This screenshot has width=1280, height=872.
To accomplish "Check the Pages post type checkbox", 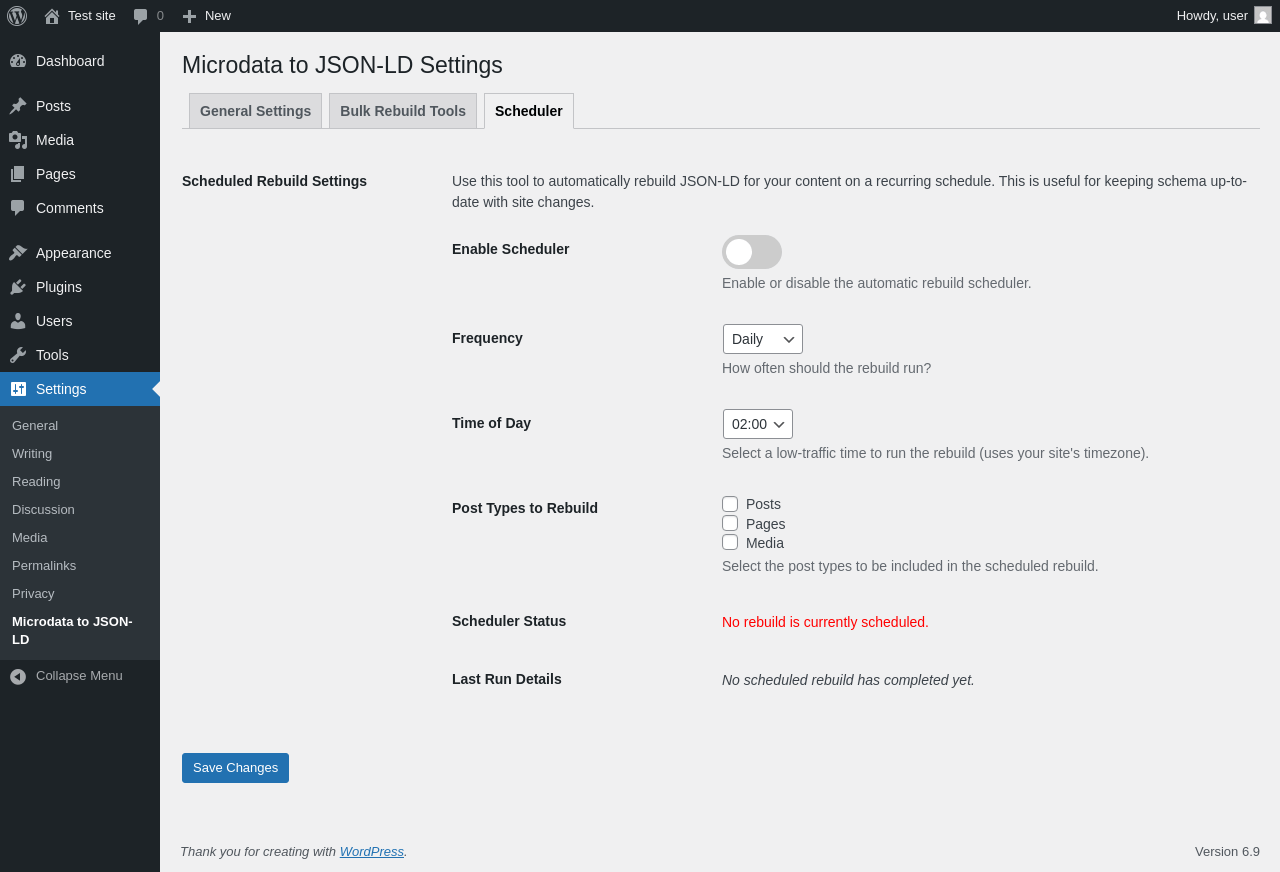I will point(730,523).
